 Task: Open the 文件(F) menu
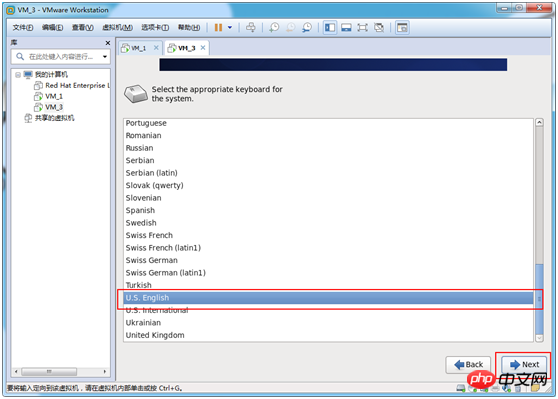23,27
